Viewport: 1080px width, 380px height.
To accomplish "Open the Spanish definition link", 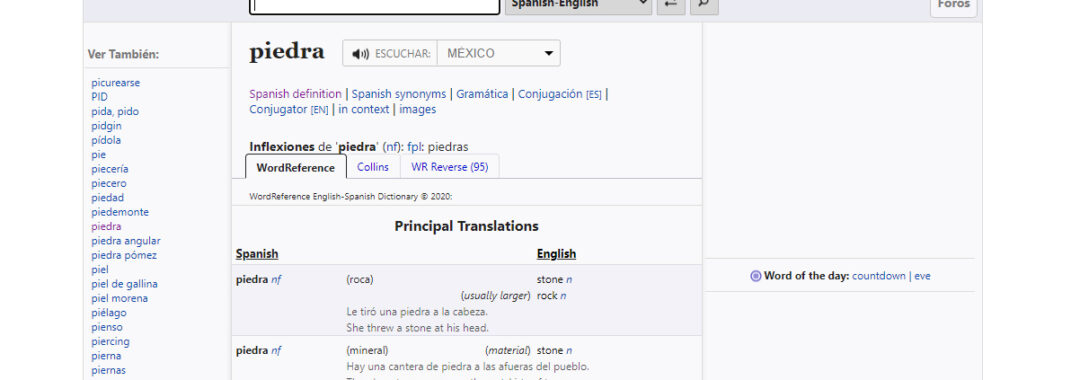I will (x=295, y=94).
